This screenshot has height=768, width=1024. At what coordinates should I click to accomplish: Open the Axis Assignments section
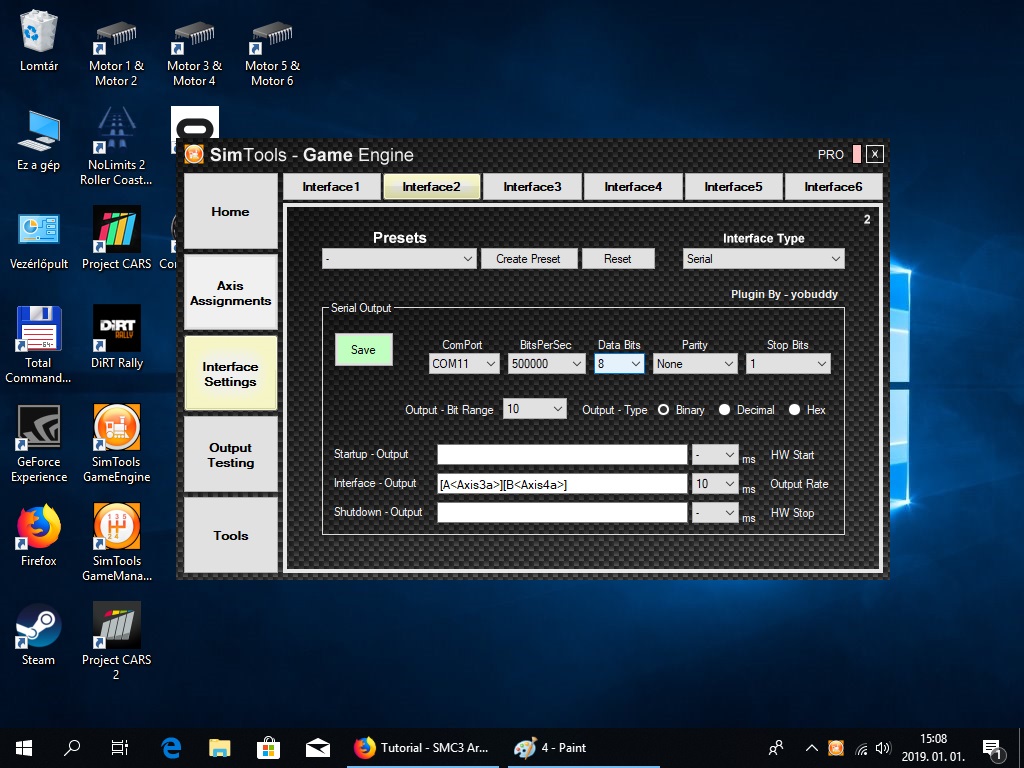(x=230, y=293)
